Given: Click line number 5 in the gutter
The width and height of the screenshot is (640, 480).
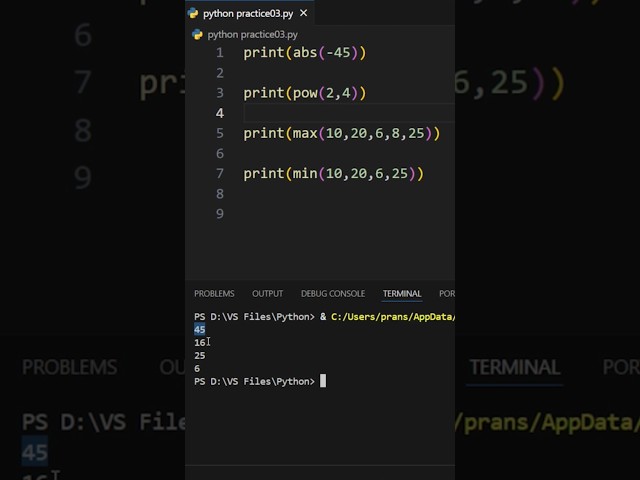Looking at the screenshot, I should pyautogui.click(x=220, y=133).
